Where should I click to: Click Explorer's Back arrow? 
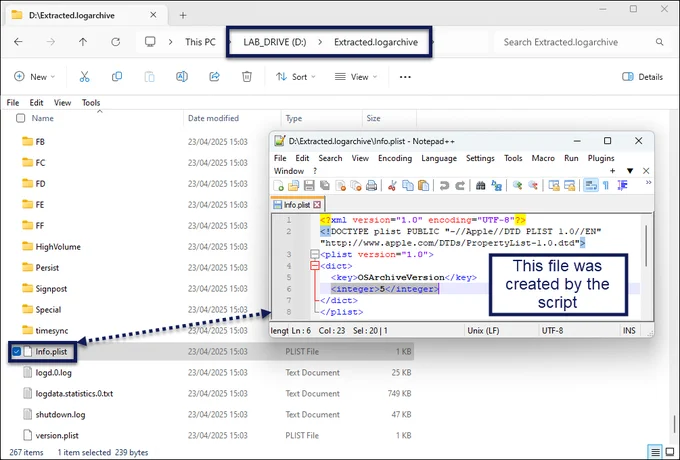tap(18, 42)
